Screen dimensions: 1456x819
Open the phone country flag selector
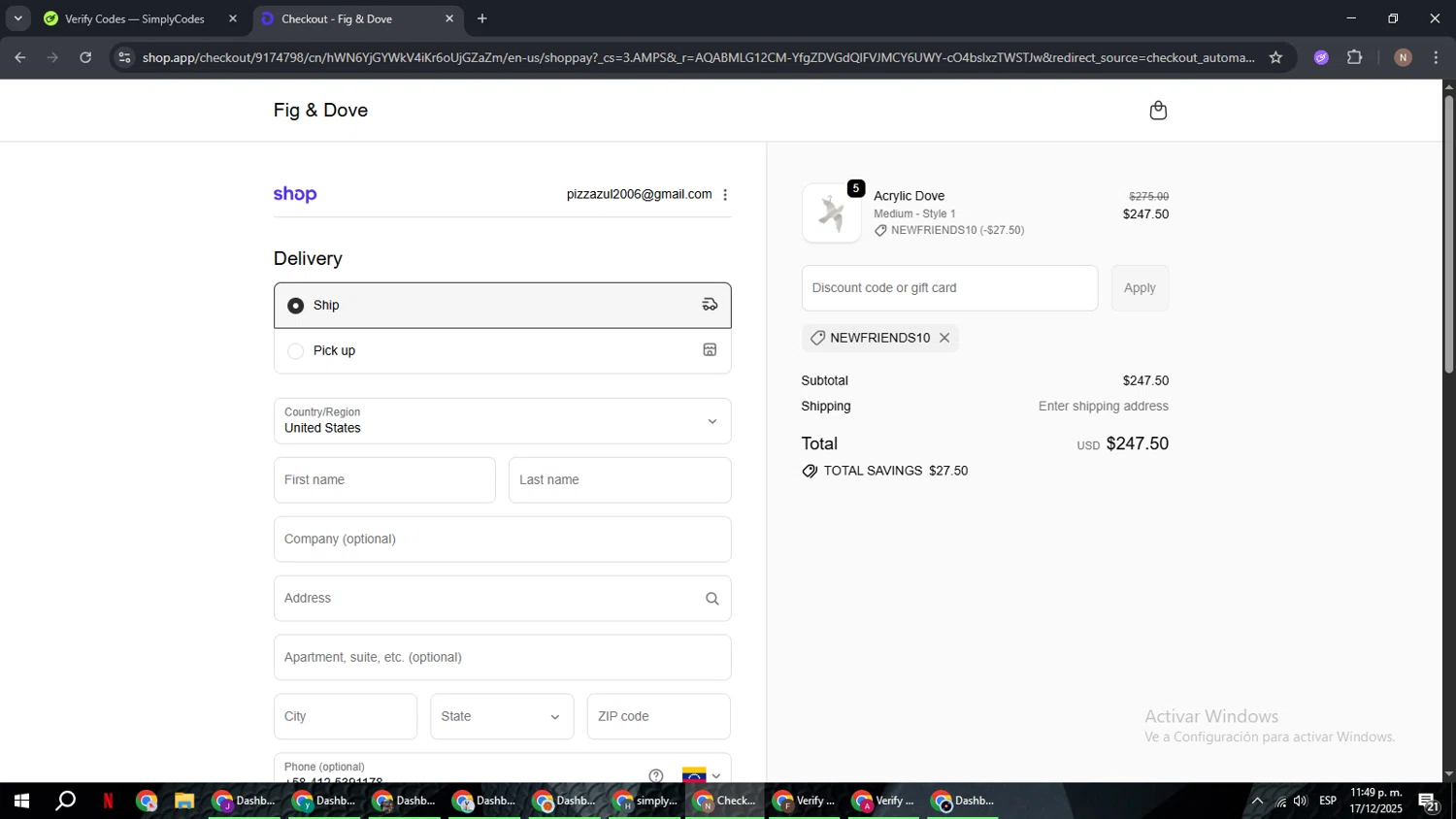click(x=702, y=775)
